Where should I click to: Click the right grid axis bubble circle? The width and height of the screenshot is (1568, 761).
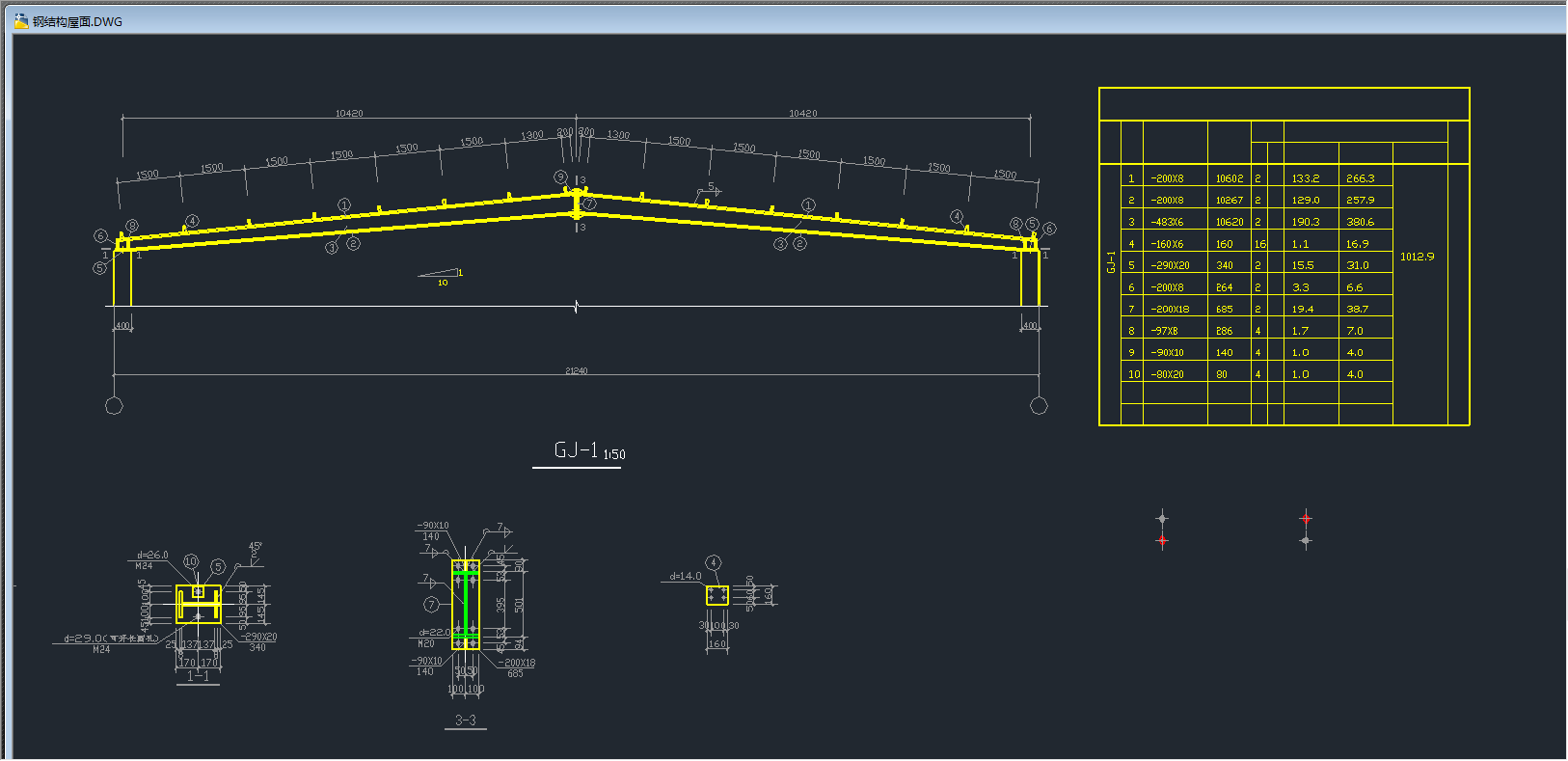pyautogui.click(x=1039, y=405)
